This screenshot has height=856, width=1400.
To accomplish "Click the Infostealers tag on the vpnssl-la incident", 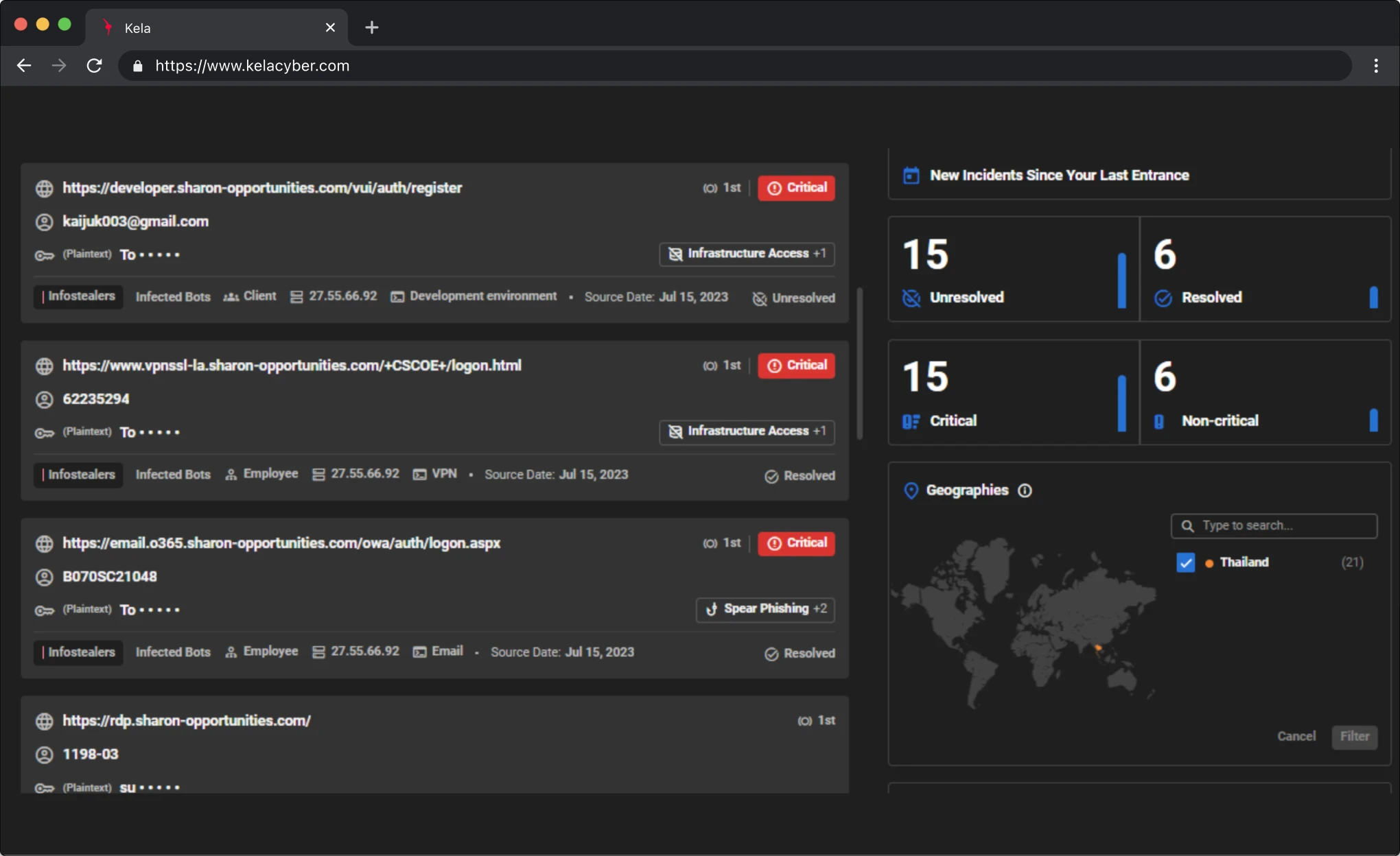I will point(78,475).
